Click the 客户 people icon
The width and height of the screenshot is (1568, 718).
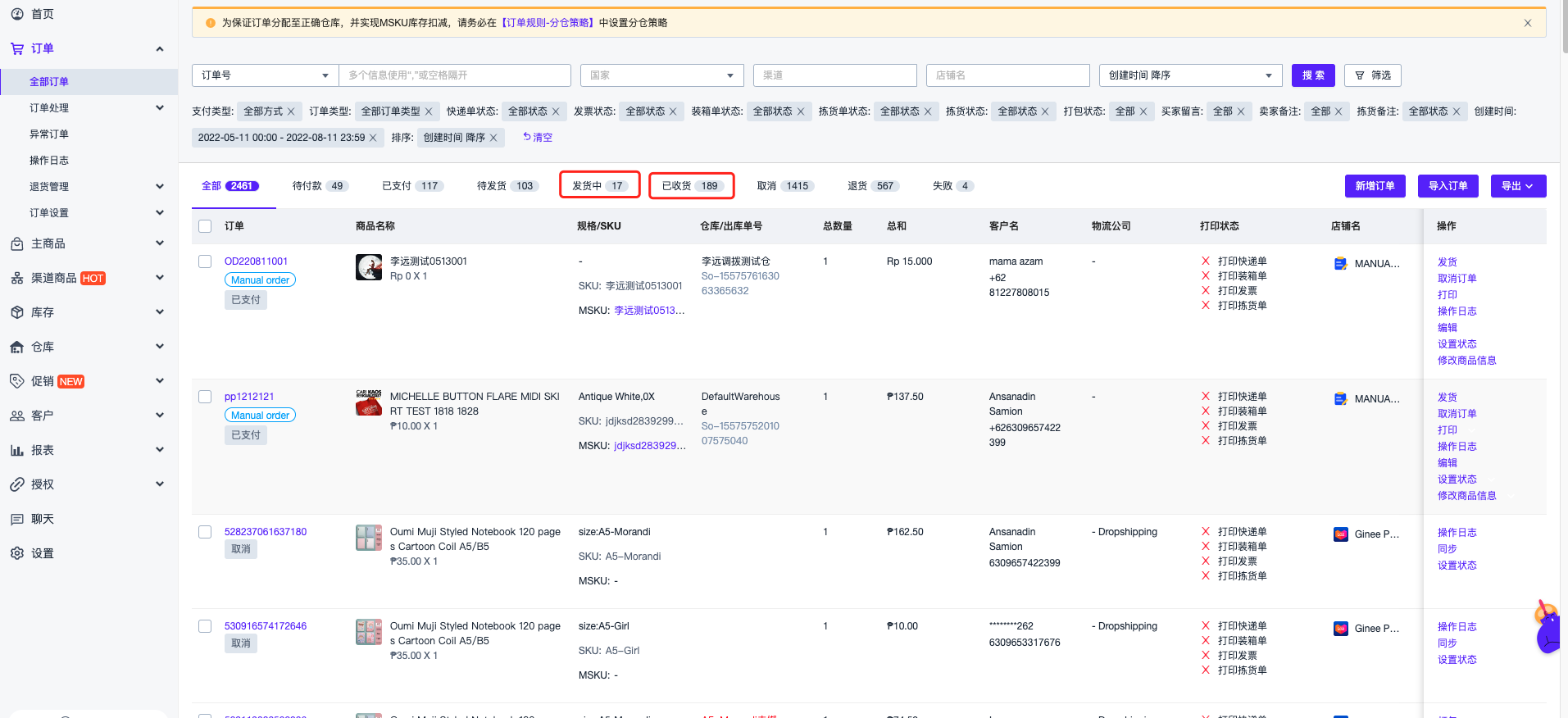tap(17, 416)
